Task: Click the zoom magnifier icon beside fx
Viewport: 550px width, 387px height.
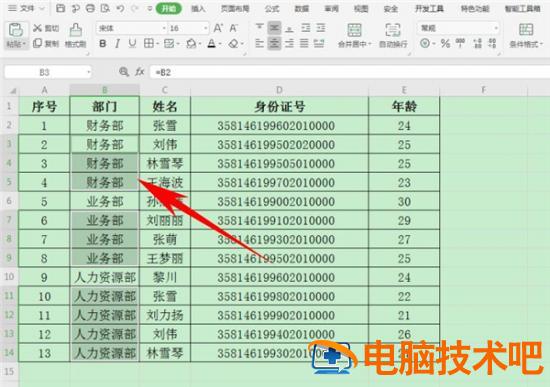Action: tap(123, 72)
